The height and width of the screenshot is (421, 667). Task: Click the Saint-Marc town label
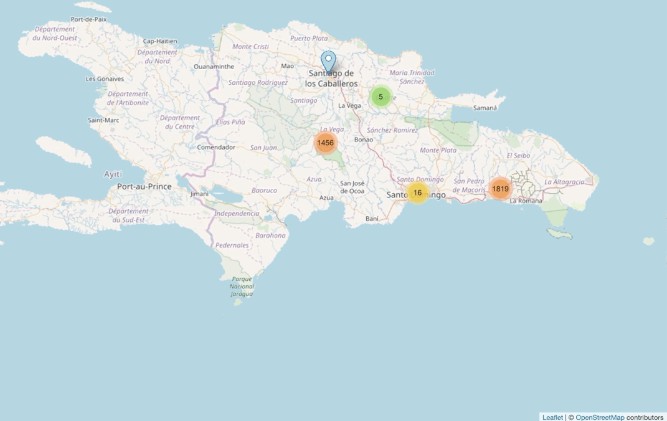[104, 120]
